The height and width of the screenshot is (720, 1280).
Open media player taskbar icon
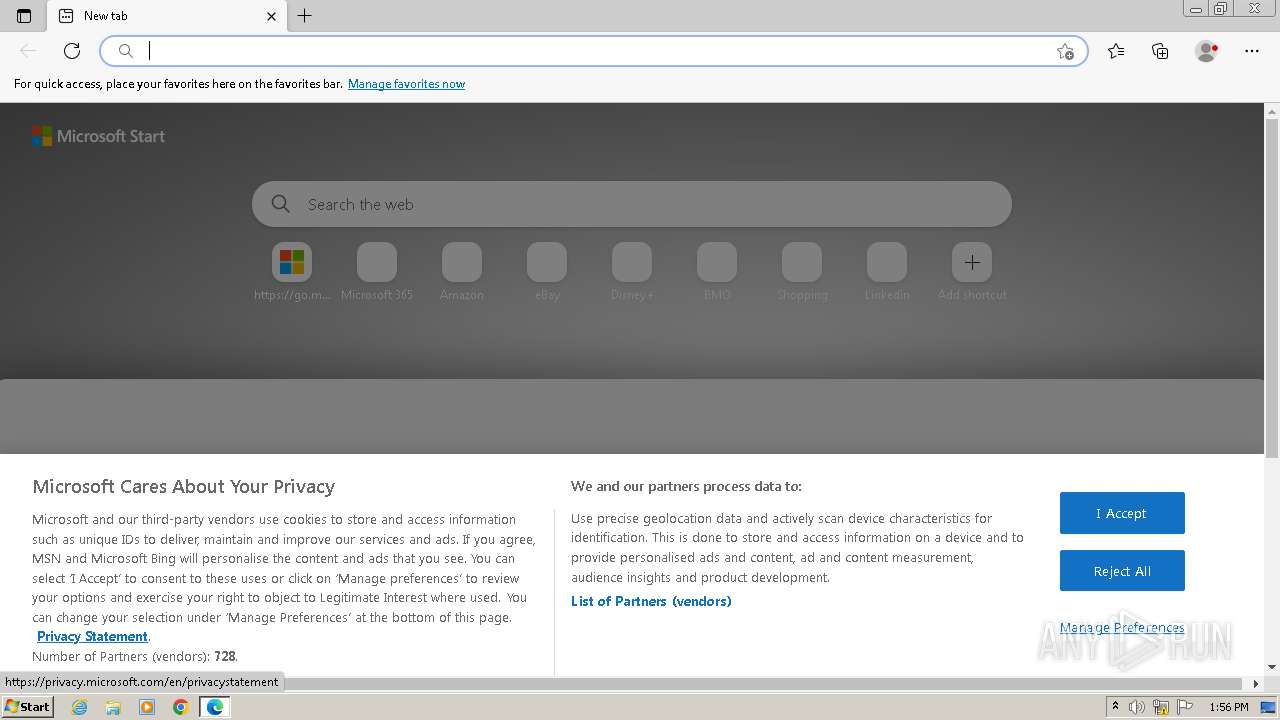click(147, 707)
